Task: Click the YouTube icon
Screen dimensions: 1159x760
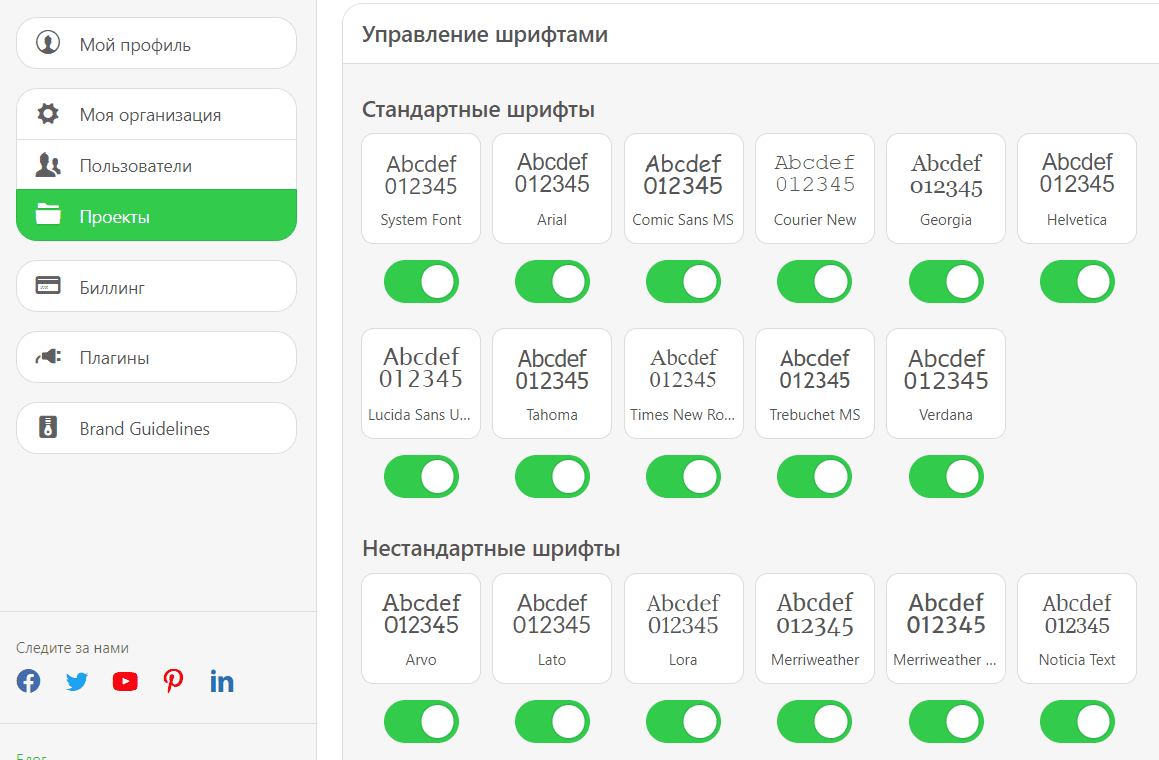Action: point(125,682)
